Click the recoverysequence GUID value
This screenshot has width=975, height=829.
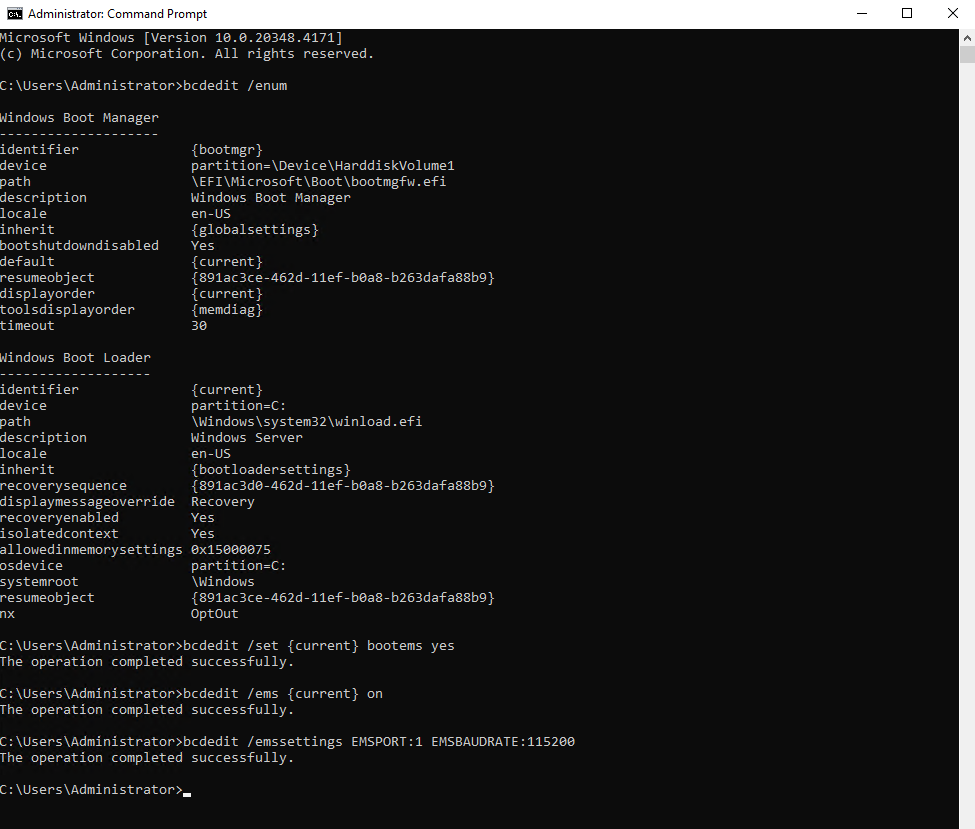point(343,486)
